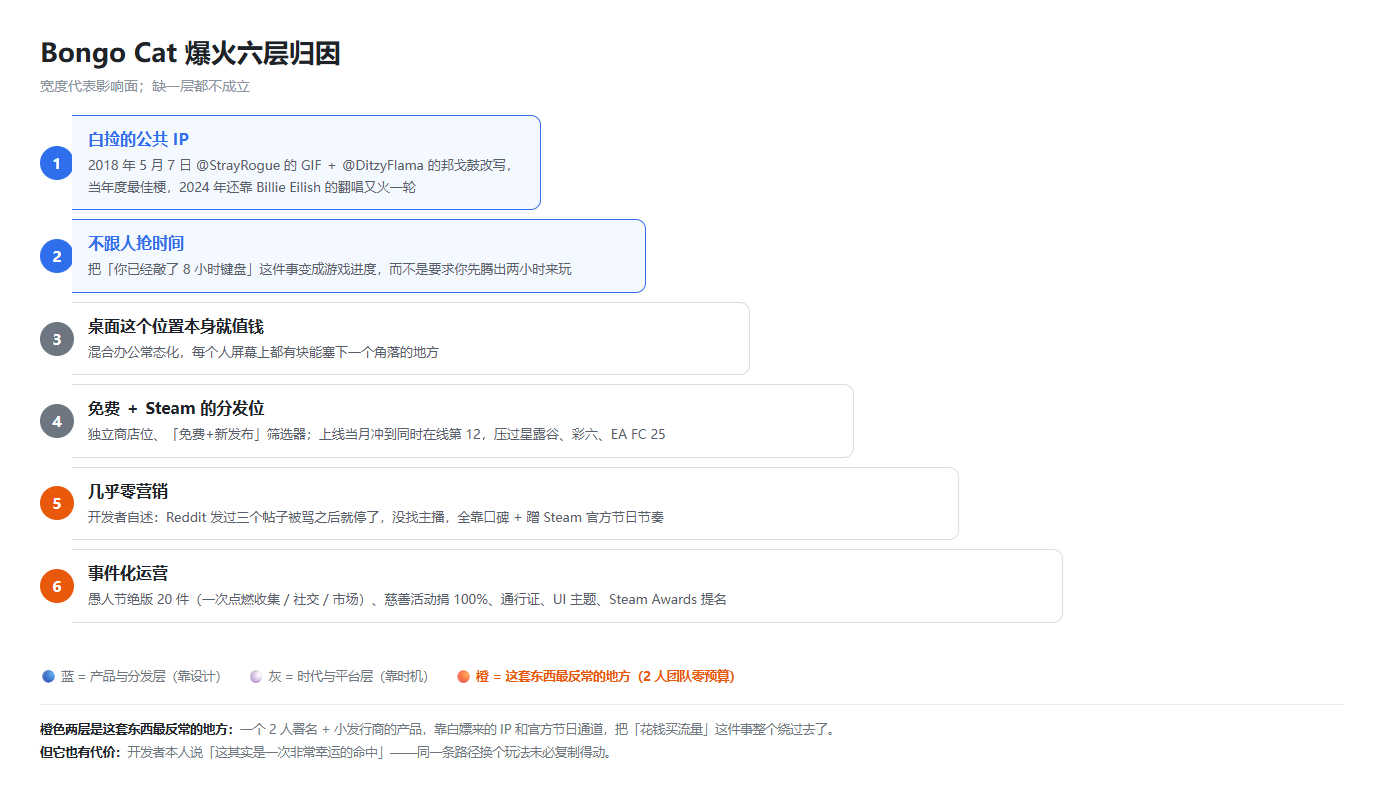Click the orange legend label mentioning 2 人团队零预算

(x=605, y=676)
